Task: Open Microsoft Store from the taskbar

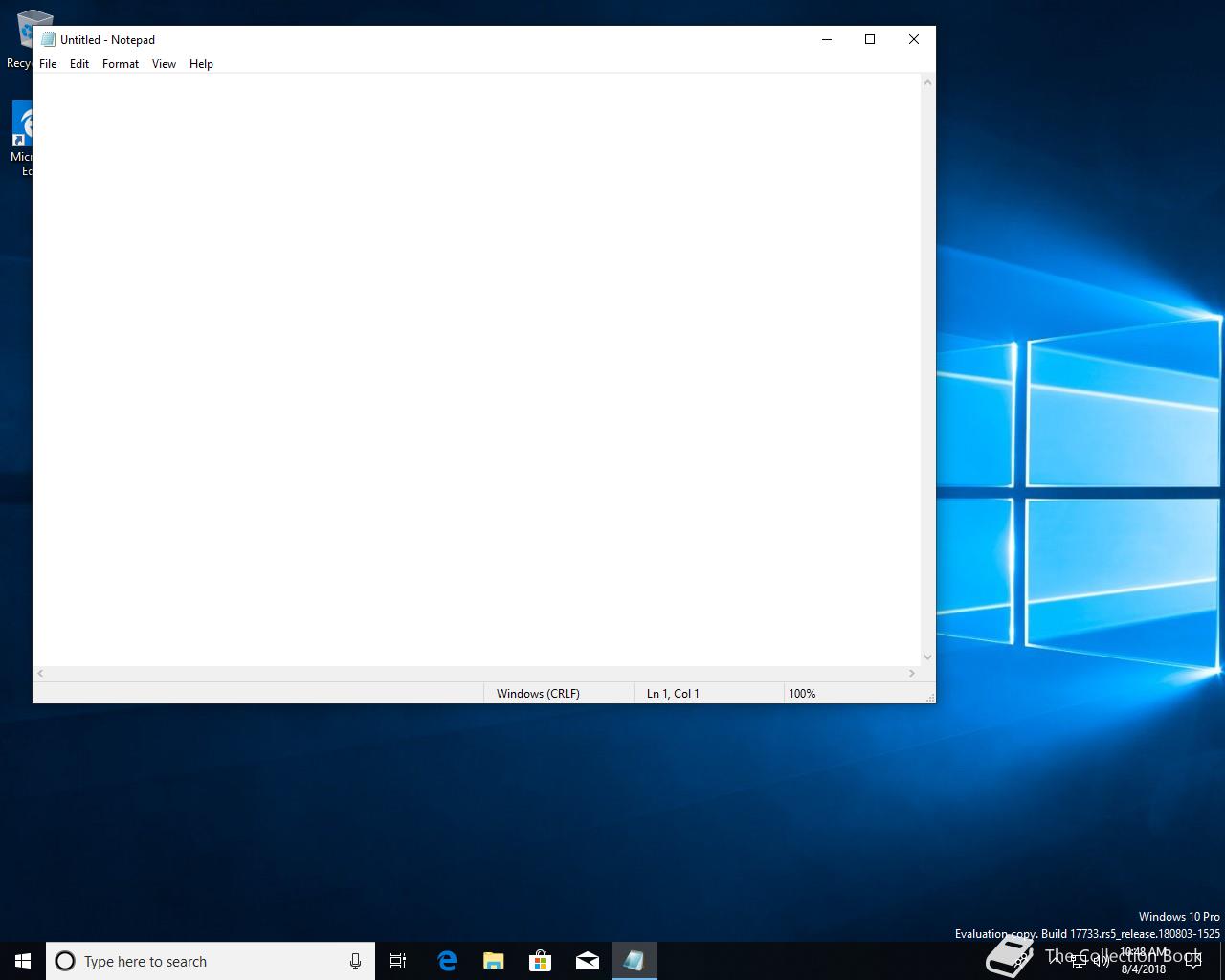Action: [540, 961]
